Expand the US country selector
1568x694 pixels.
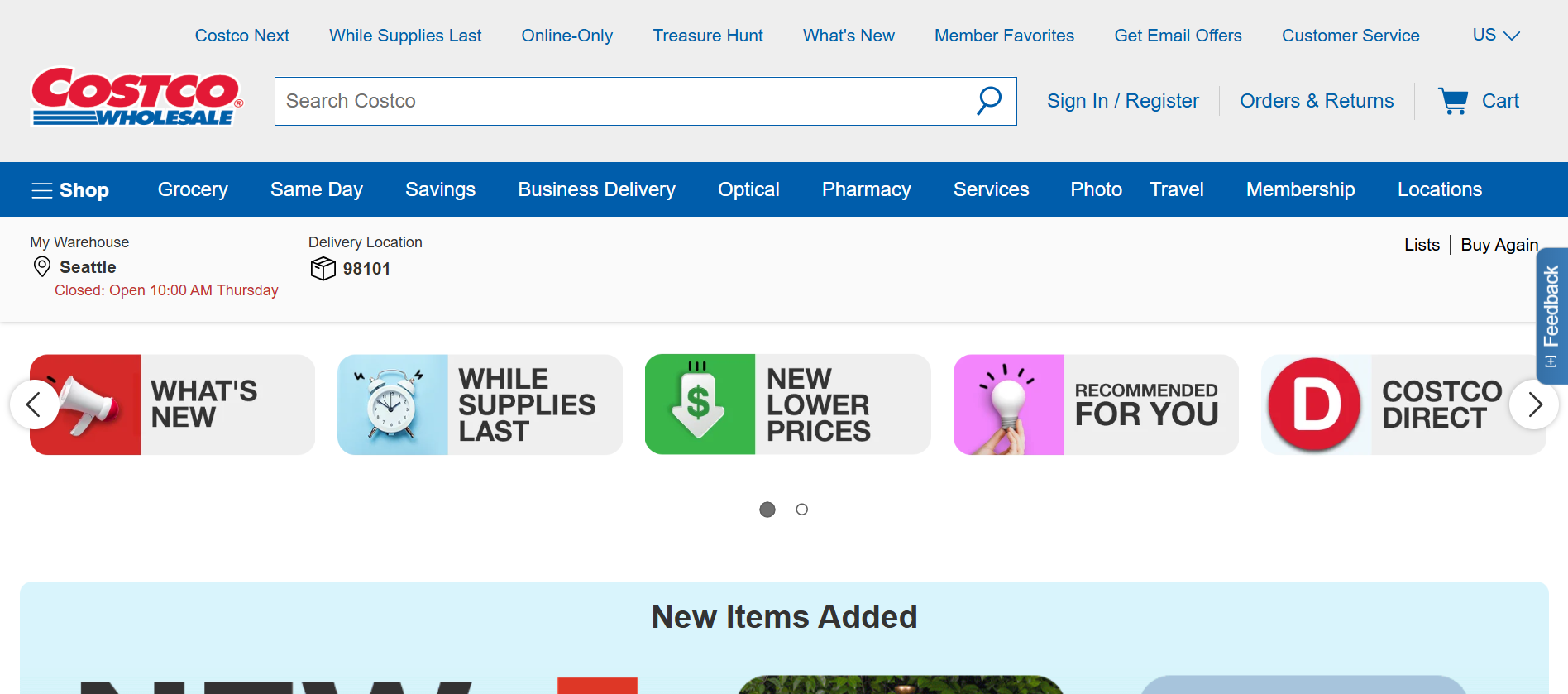tap(1496, 36)
